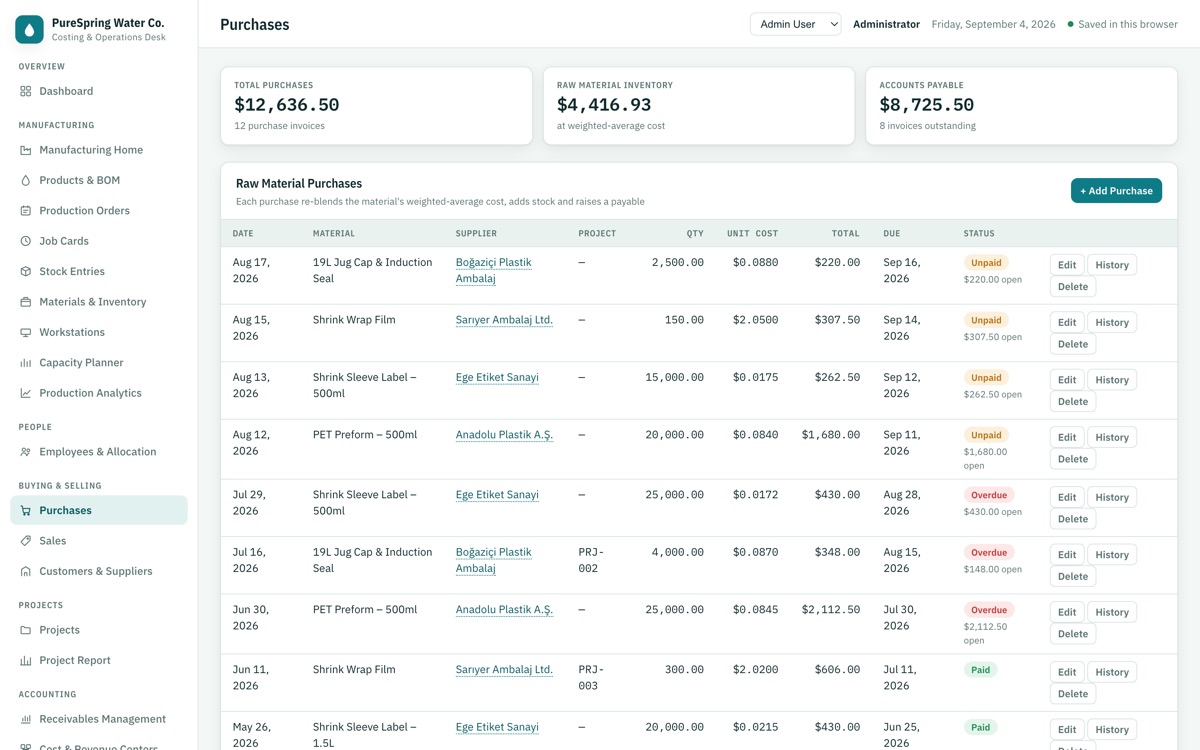Click the Employees & Allocation people icon

click(26, 452)
